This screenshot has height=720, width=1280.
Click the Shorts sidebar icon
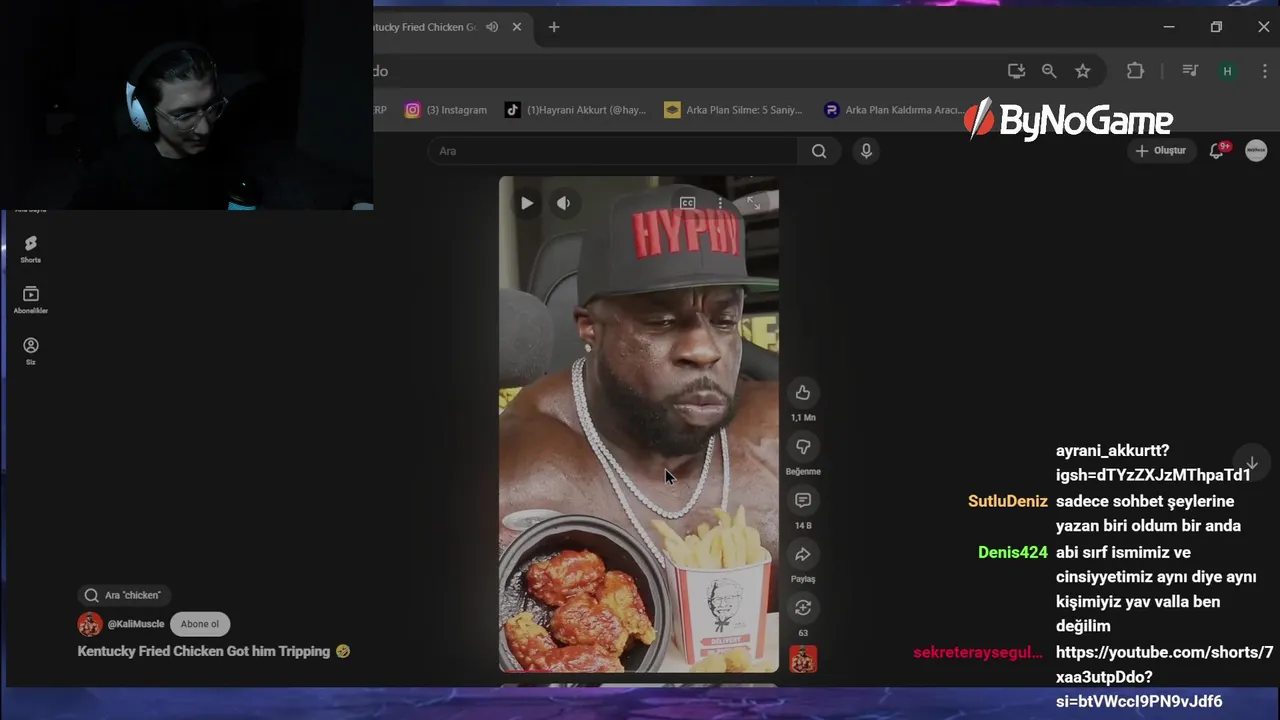click(x=31, y=249)
